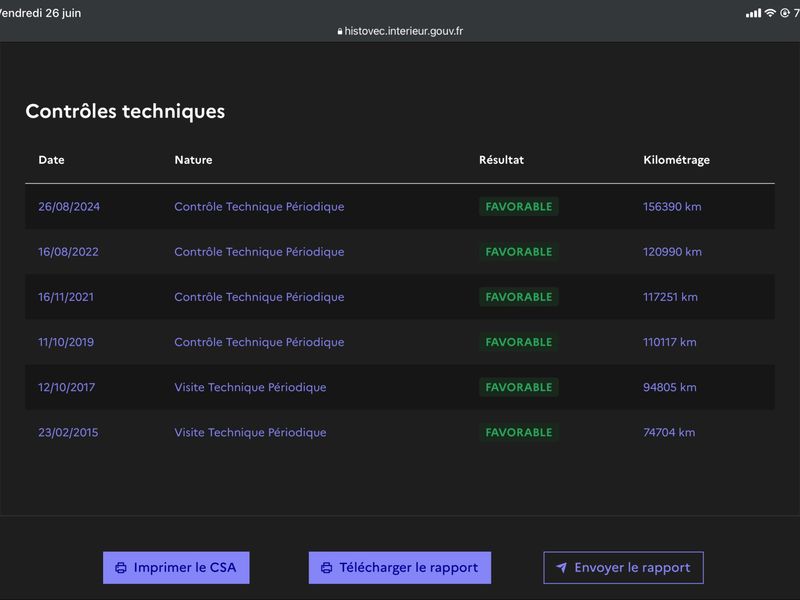Tap the date 'vendredi 26 juin' in status bar
This screenshot has height=600, width=800.
[39, 13]
